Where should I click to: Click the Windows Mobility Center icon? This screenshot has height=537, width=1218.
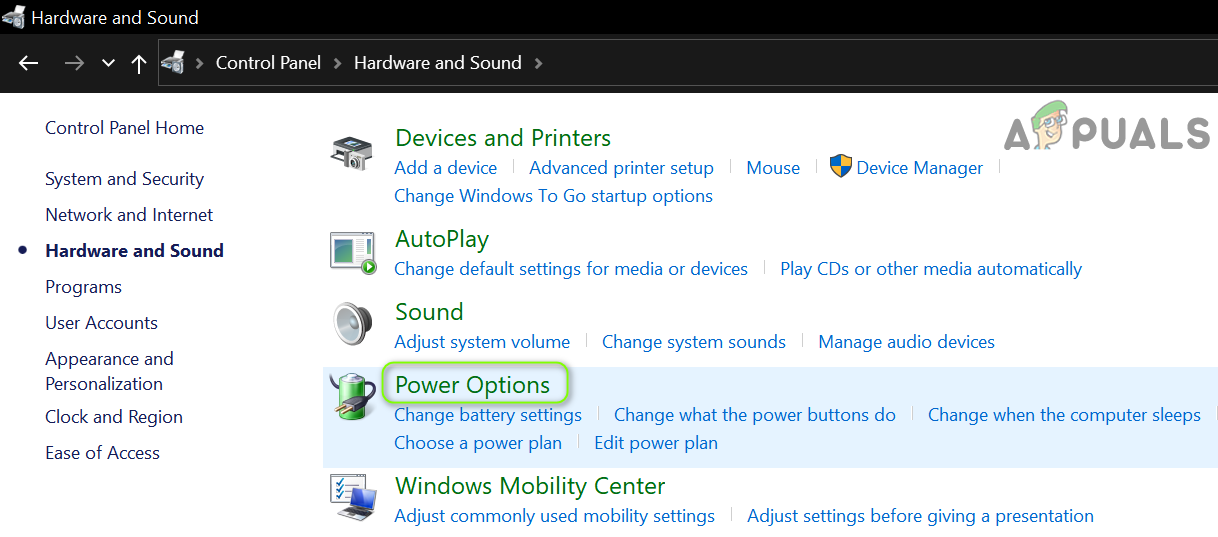(353, 498)
